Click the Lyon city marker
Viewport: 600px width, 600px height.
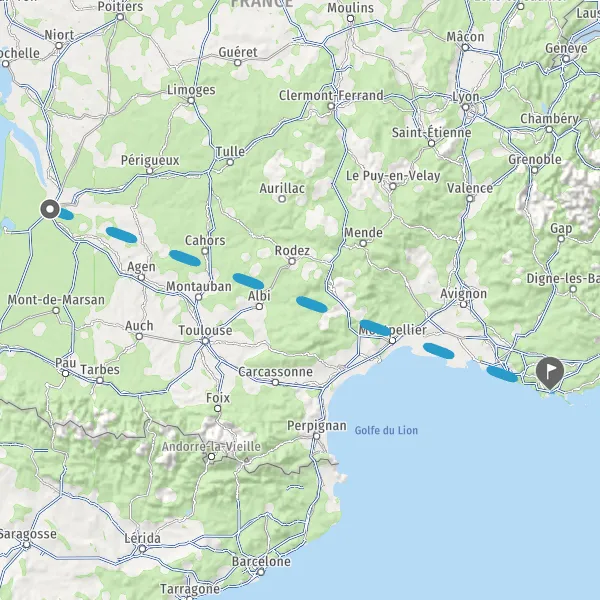point(465,107)
